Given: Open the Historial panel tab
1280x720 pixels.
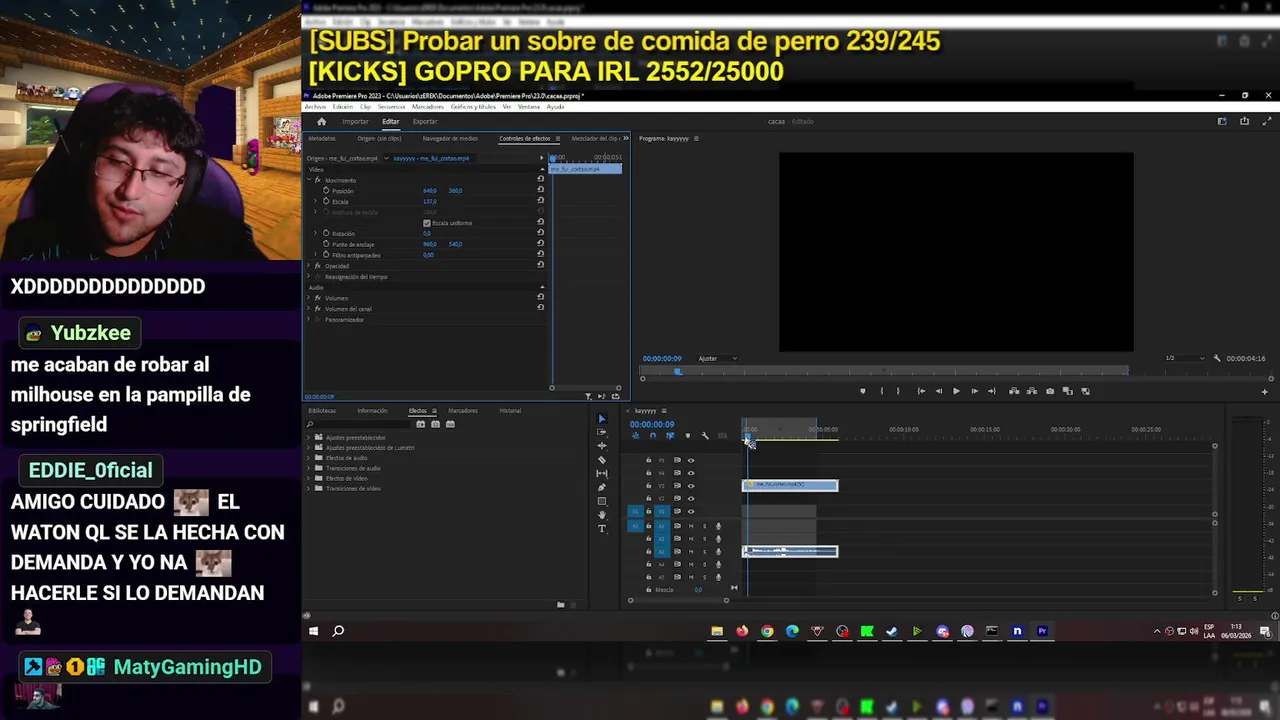Looking at the screenshot, I should coord(510,410).
